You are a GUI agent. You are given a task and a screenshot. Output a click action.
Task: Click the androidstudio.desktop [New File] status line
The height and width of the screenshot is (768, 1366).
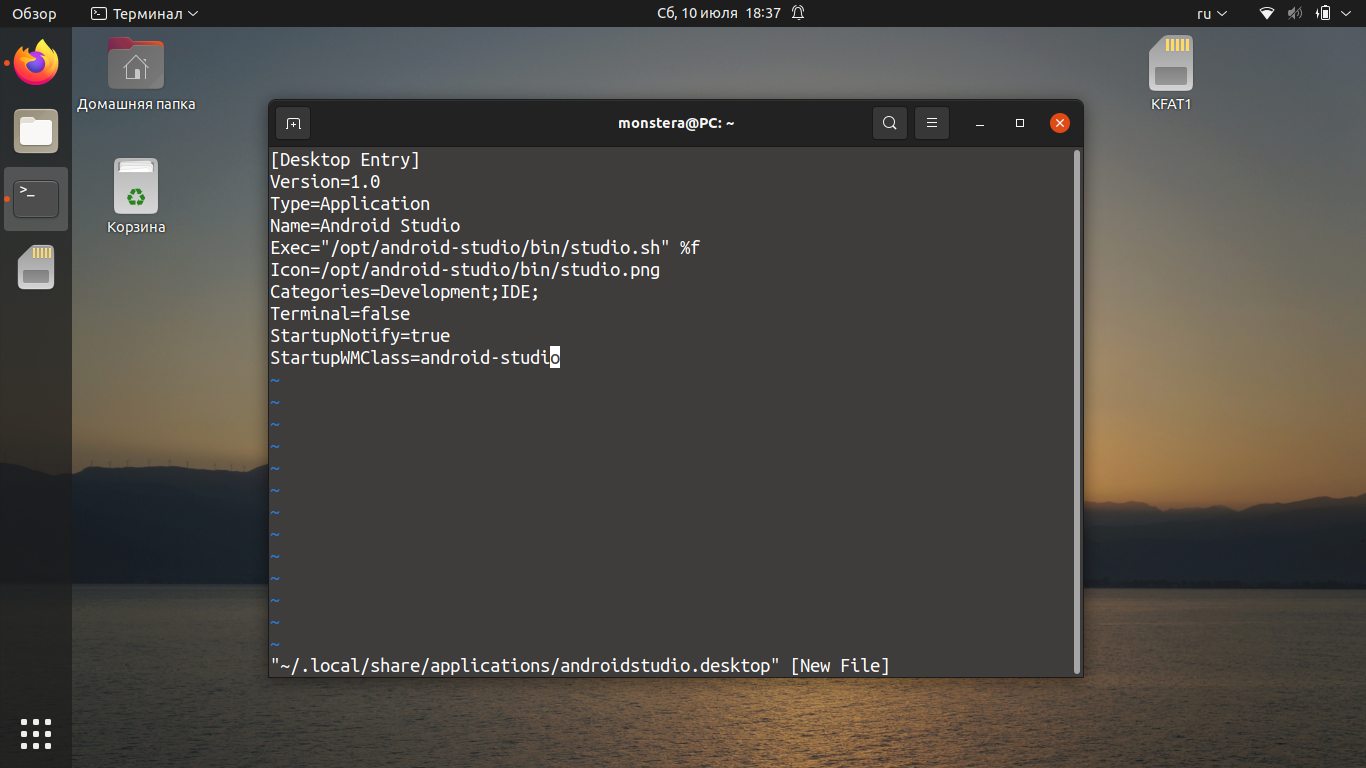click(x=580, y=666)
